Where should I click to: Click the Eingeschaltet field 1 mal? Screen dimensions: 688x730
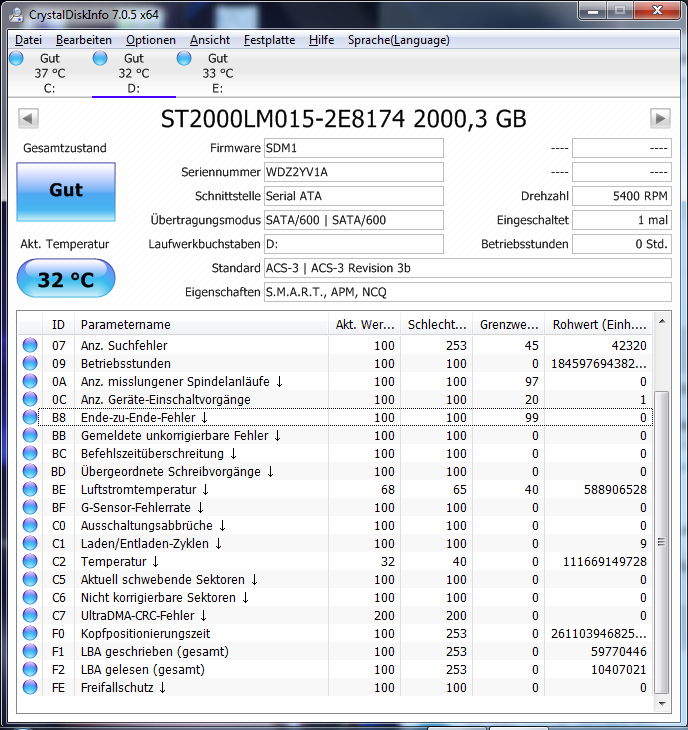pos(622,220)
